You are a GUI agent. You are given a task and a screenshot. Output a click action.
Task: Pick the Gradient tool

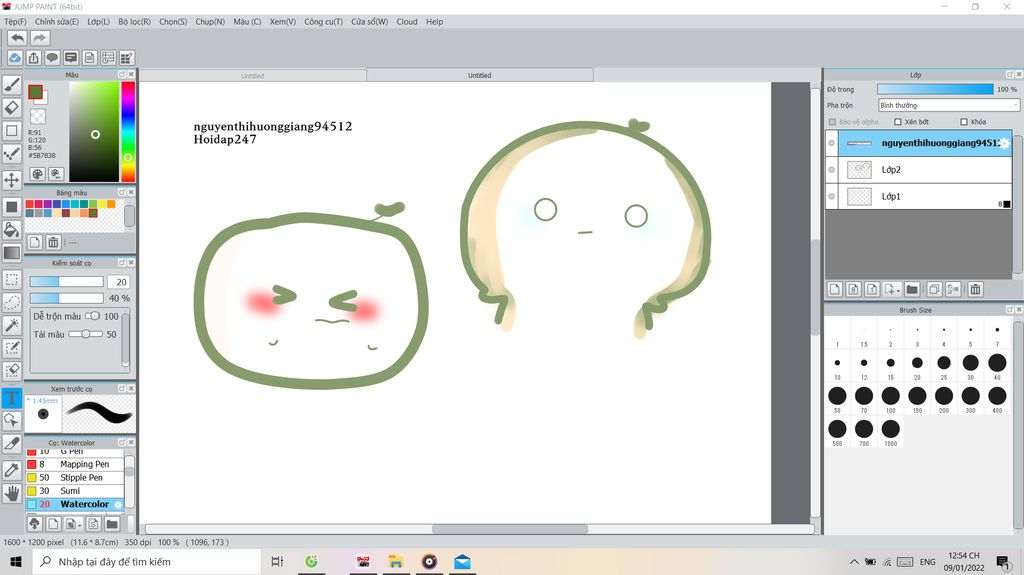(x=12, y=253)
